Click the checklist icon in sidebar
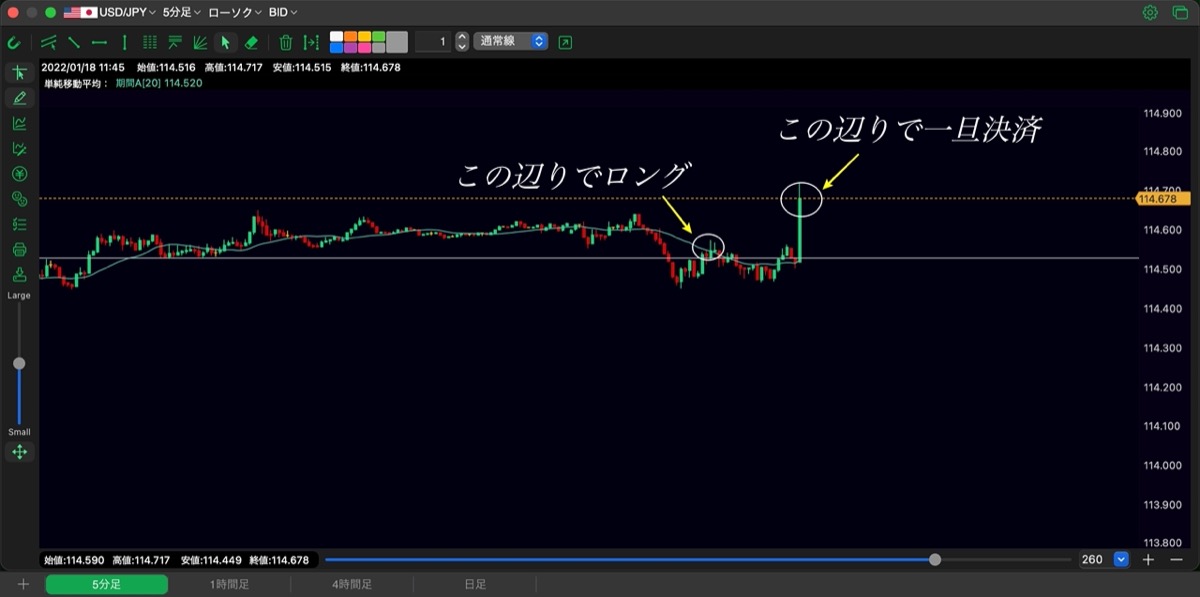Image resolution: width=1200 pixels, height=597 pixels. (x=19, y=224)
